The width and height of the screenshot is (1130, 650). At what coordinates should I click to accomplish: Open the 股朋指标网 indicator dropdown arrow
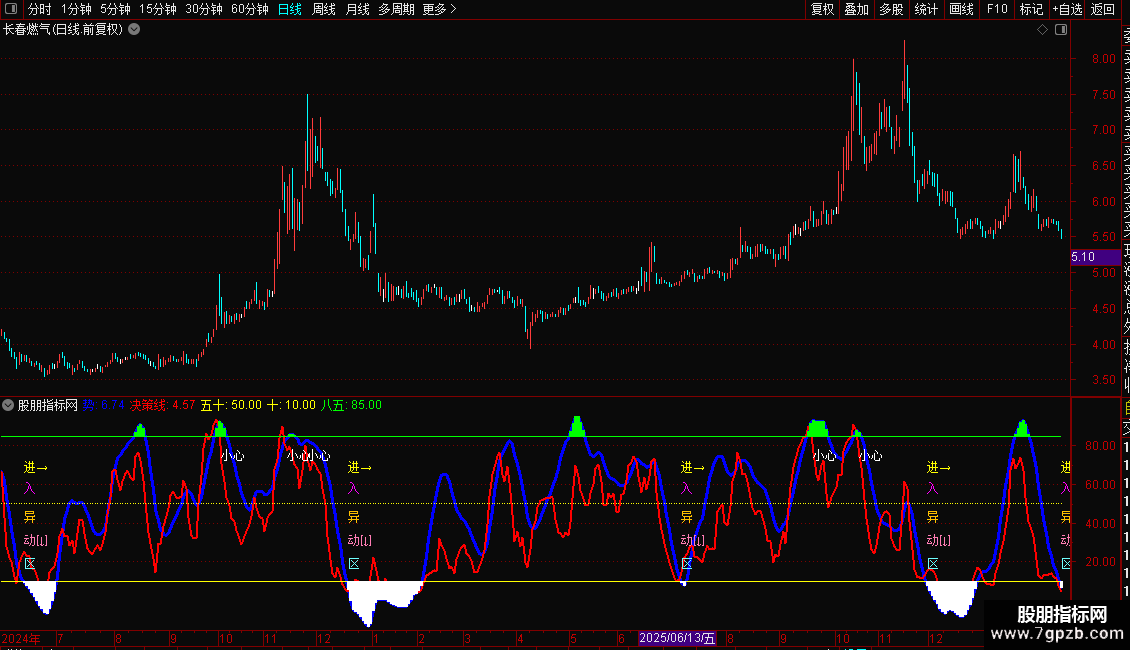click(x=8, y=405)
